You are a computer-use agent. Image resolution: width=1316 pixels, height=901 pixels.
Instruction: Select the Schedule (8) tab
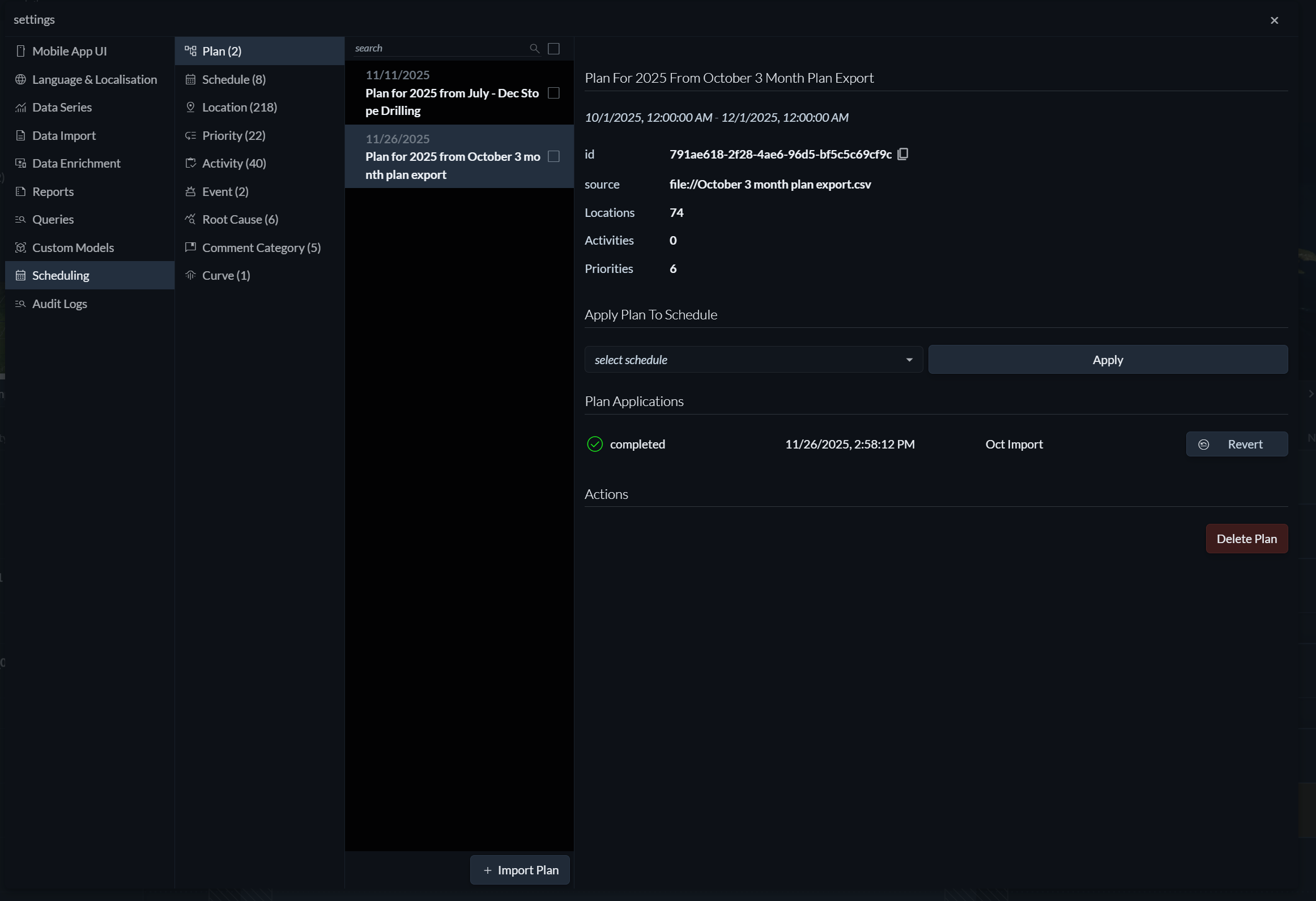coord(259,79)
